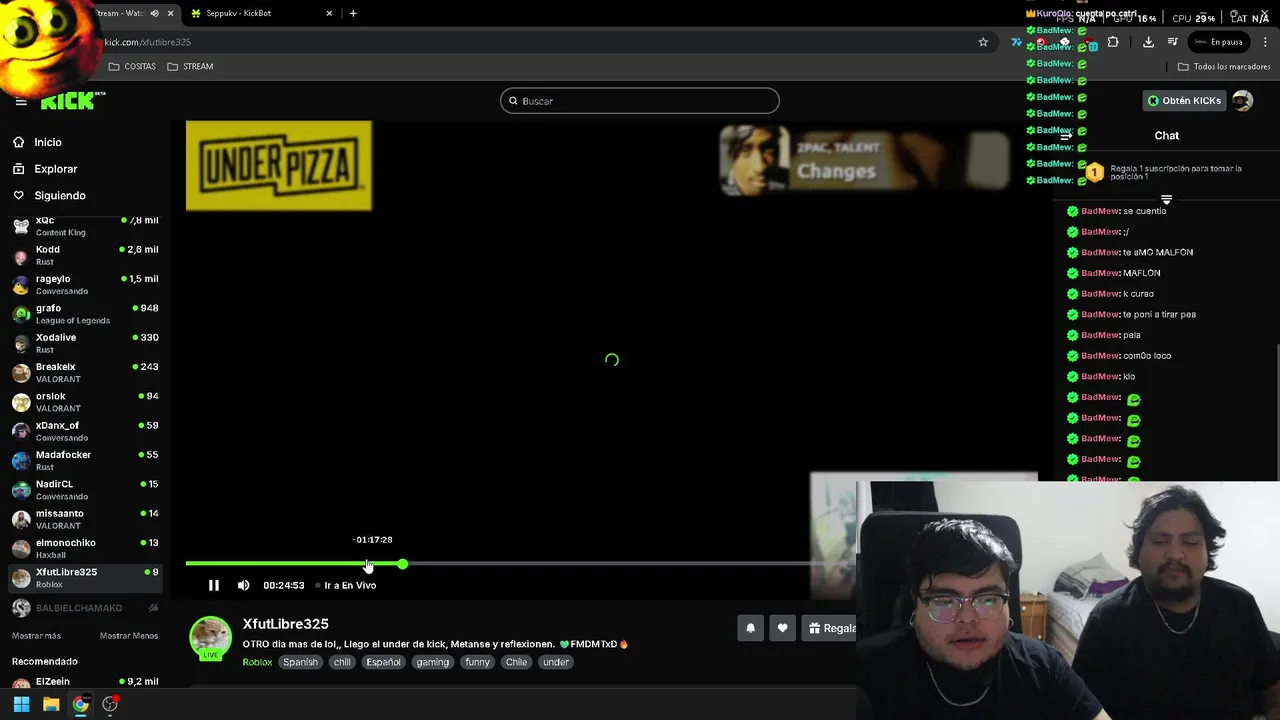The width and height of the screenshot is (1280, 720).
Task: Open the Roblox category link
Action: pyautogui.click(x=257, y=662)
